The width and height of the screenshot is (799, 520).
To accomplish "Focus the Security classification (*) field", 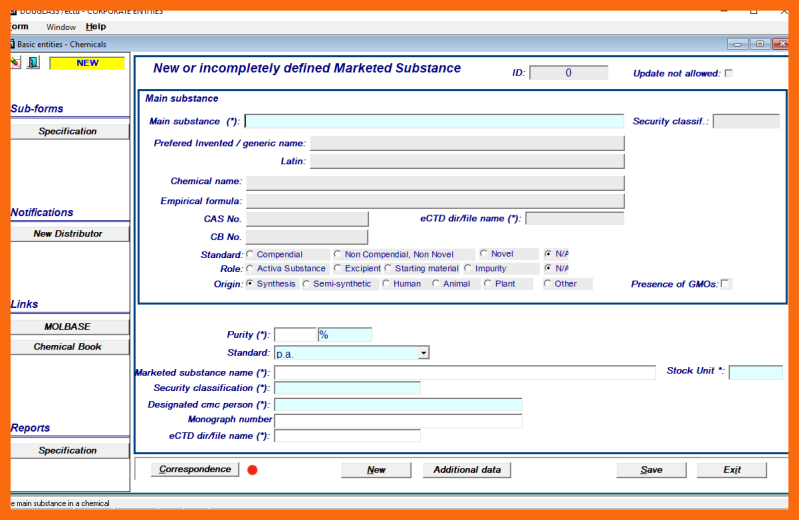I will point(348,388).
